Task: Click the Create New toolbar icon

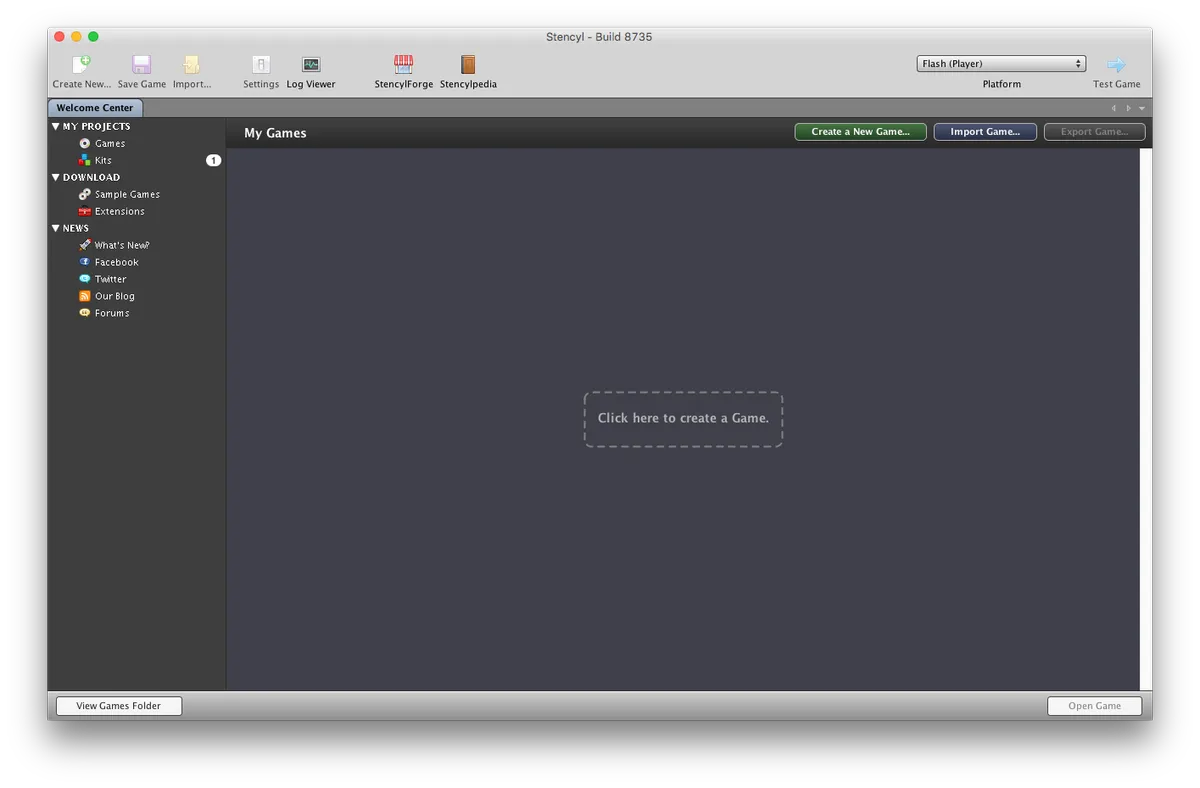Action: click(x=82, y=65)
